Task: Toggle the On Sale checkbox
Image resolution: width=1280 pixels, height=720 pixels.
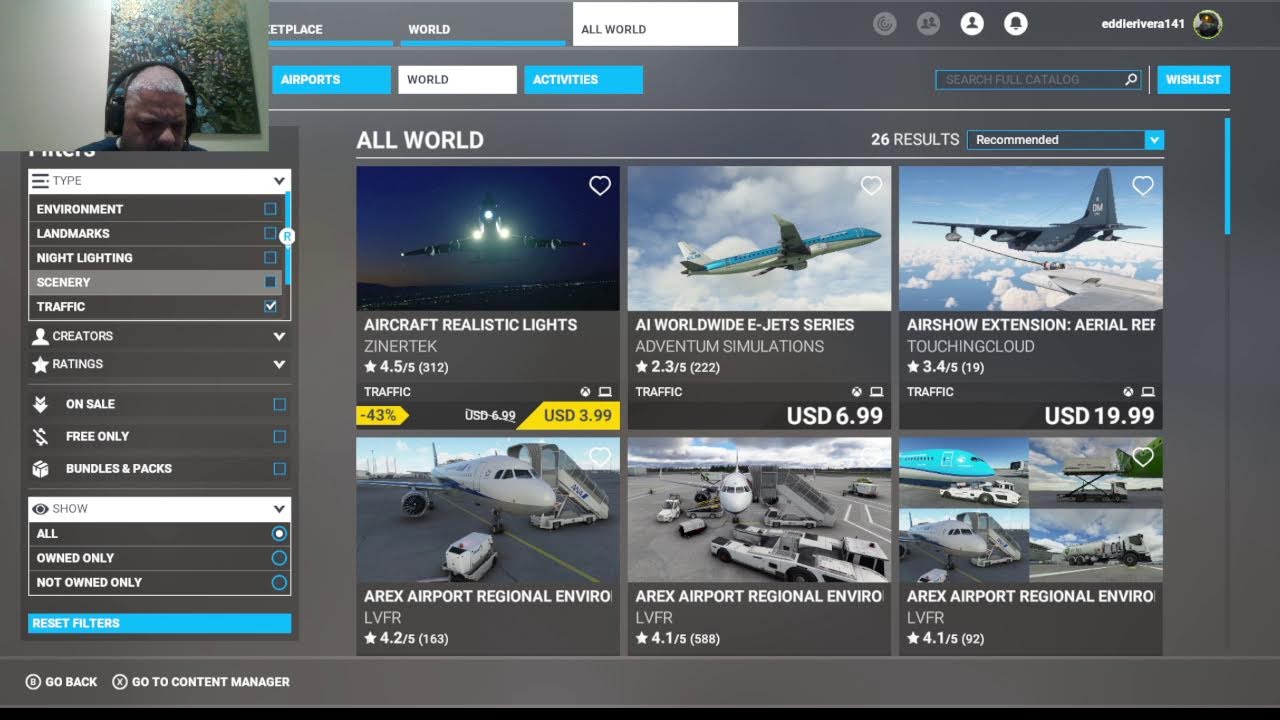Action: click(279, 404)
